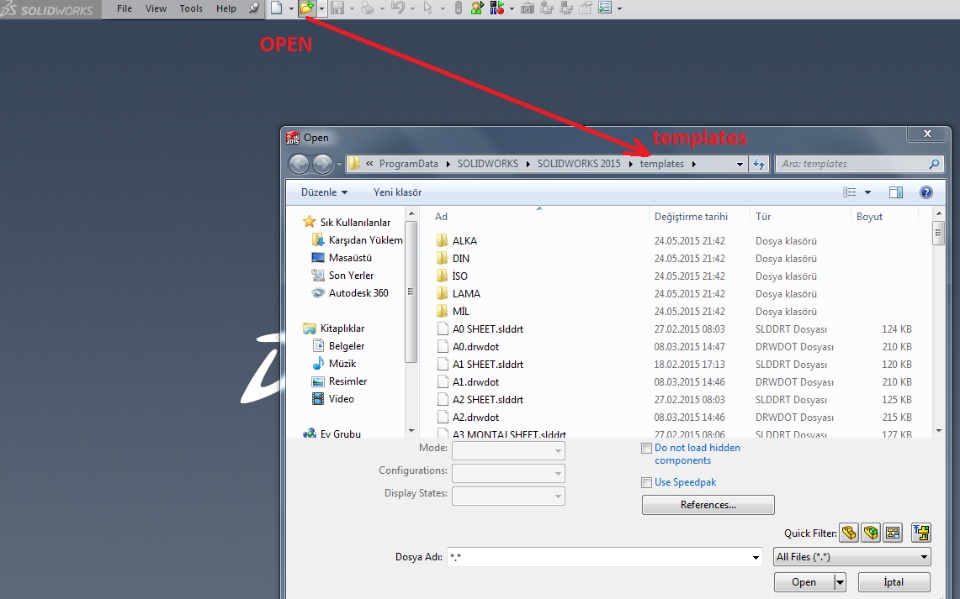Click the file list vertical scrollbar thumb
This screenshot has height=599, width=960.
(939, 233)
